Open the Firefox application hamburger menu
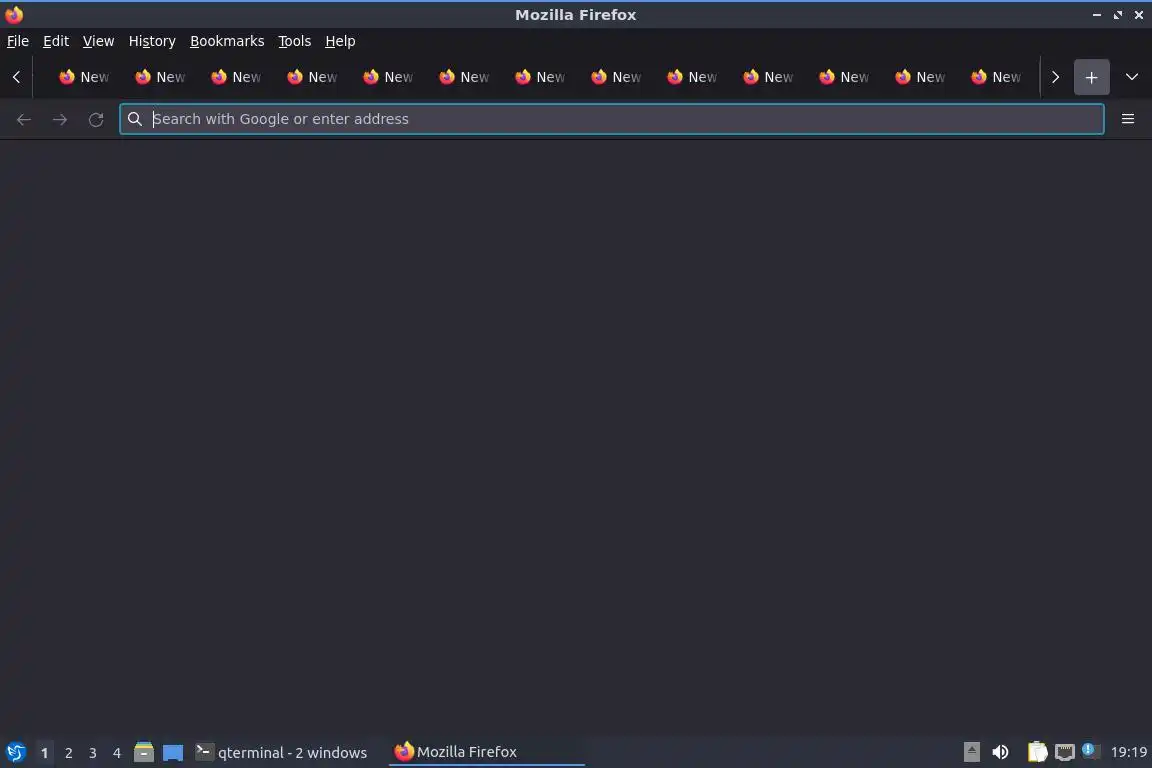This screenshot has width=1152, height=768. coord(1128,119)
